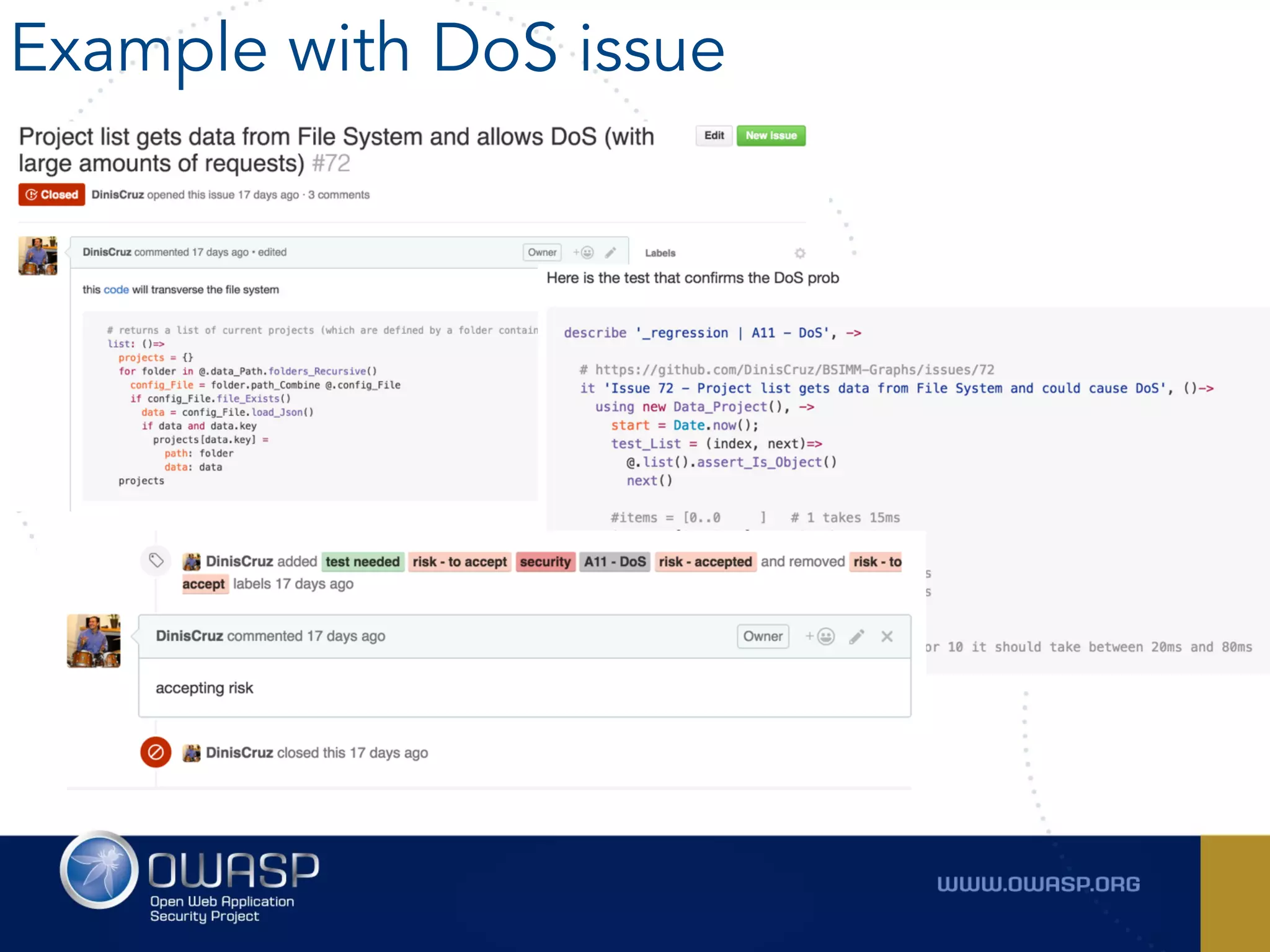Click 'folders_Recursive()' in code snippet

click(322, 371)
